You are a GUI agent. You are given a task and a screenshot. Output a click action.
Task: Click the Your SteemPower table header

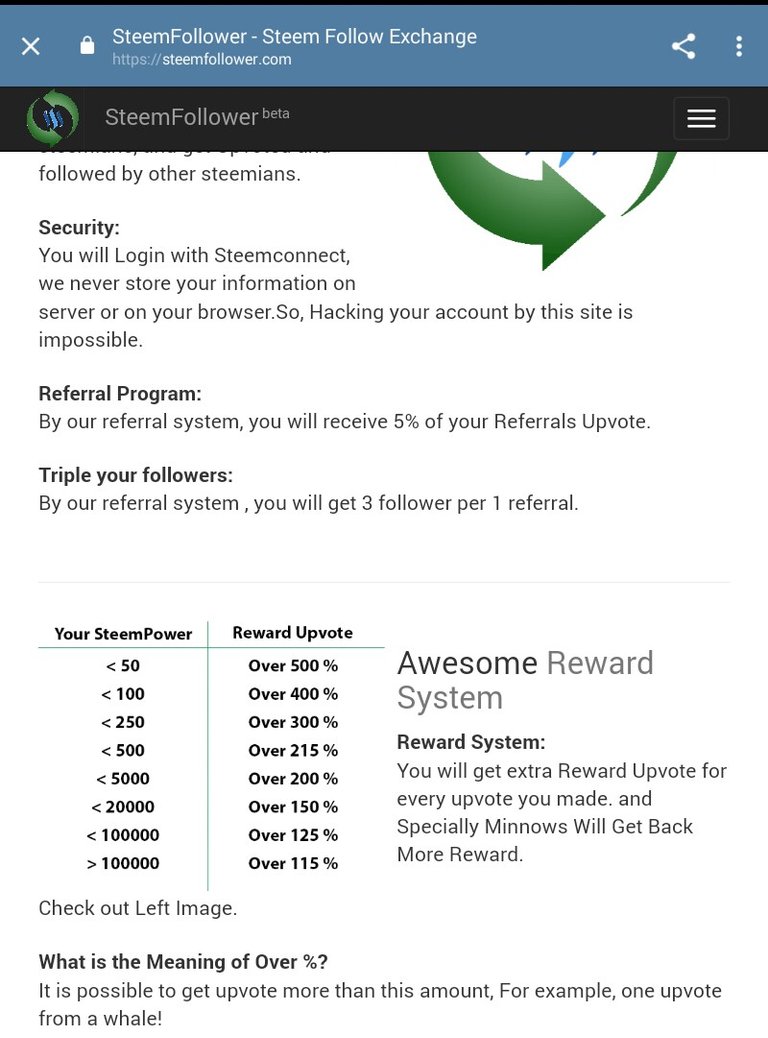tap(123, 634)
